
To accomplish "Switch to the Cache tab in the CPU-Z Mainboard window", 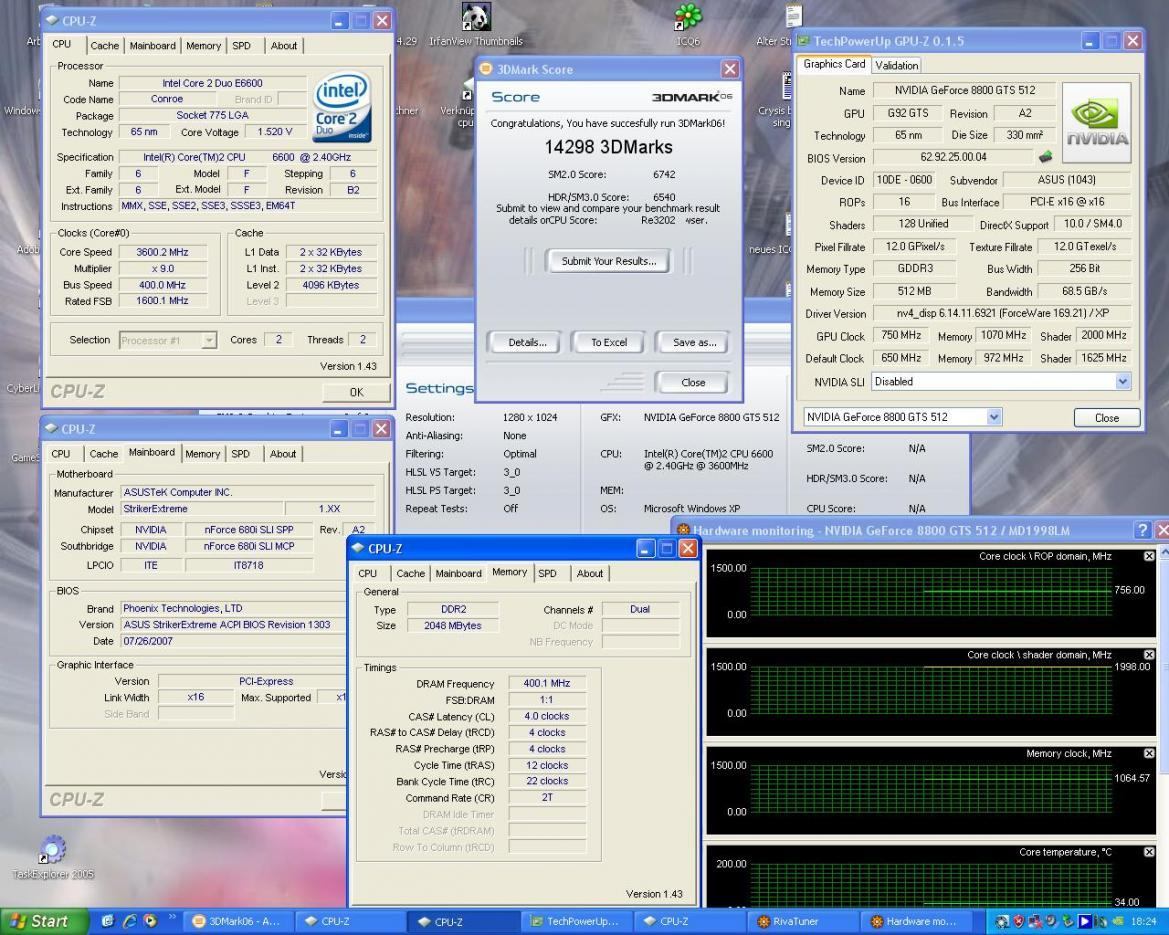I will pos(104,454).
